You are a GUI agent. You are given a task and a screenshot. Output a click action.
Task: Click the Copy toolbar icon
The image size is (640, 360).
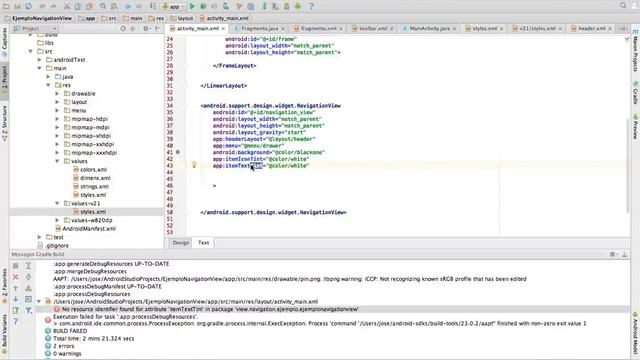coord(78,6)
